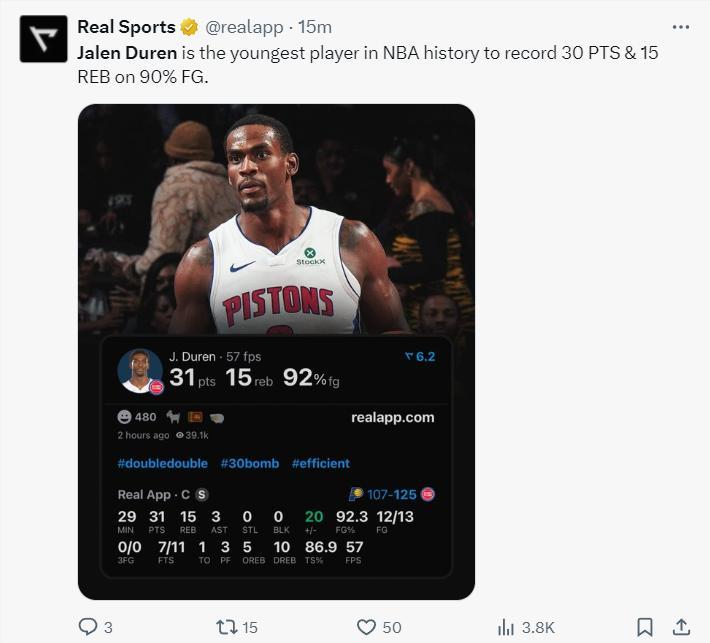Repost this tweet using the retweet icon
The height and width of the screenshot is (643, 710).
(x=226, y=627)
